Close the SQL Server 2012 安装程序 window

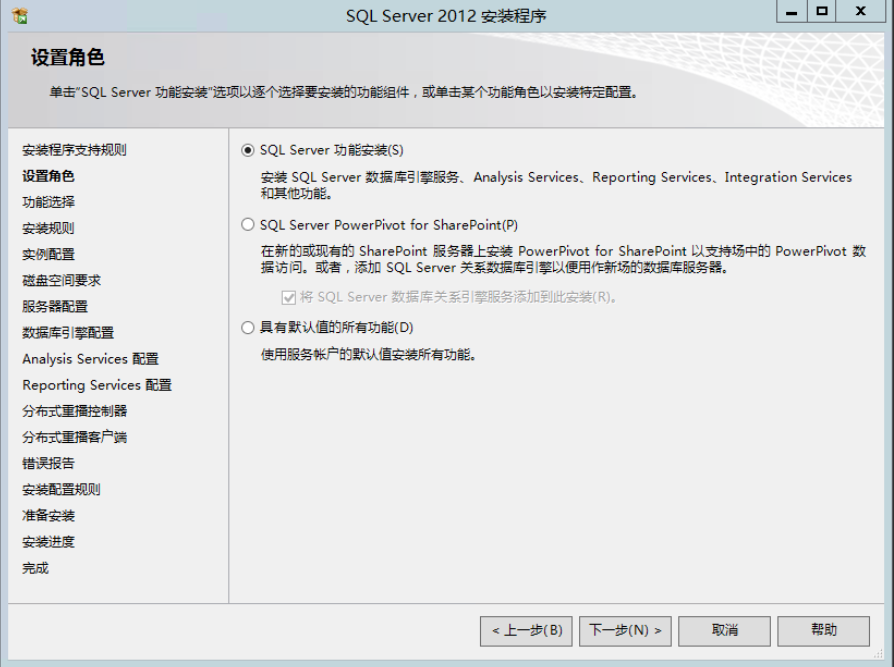861,12
